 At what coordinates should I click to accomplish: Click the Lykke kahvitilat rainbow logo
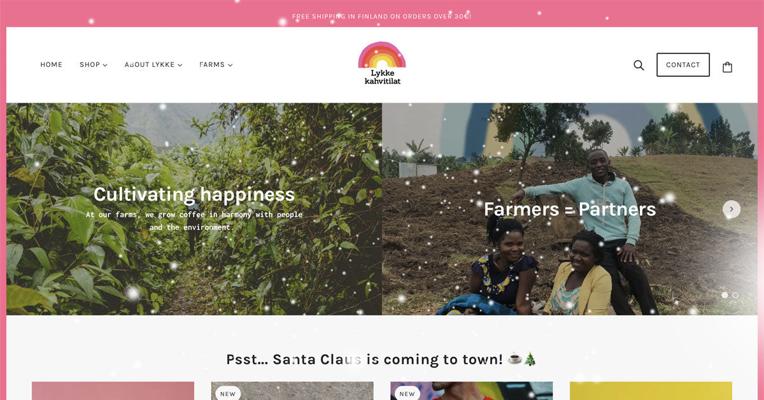pyautogui.click(x=382, y=63)
